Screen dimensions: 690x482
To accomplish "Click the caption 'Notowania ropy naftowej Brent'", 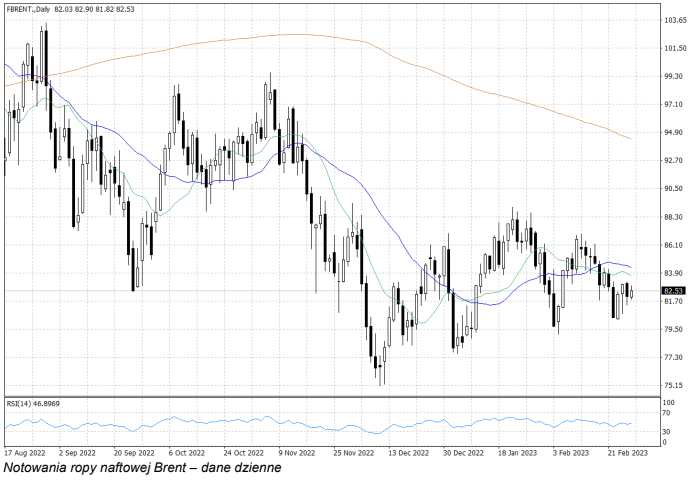I will (x=143, y=467).
